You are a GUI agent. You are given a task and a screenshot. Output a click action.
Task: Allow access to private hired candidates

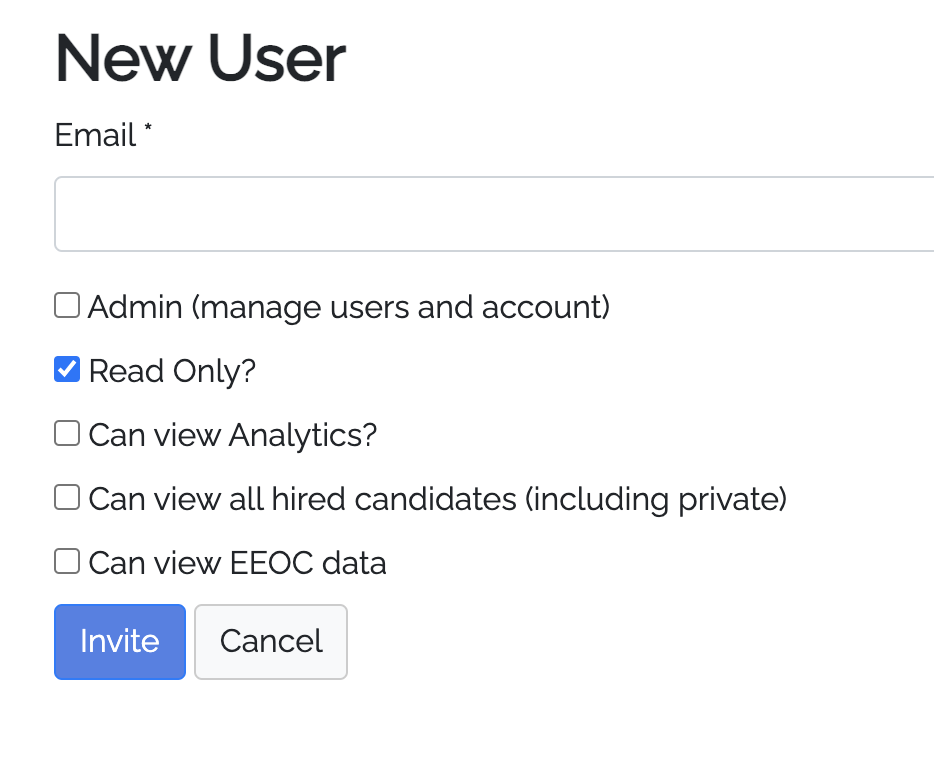click(67, 498)
